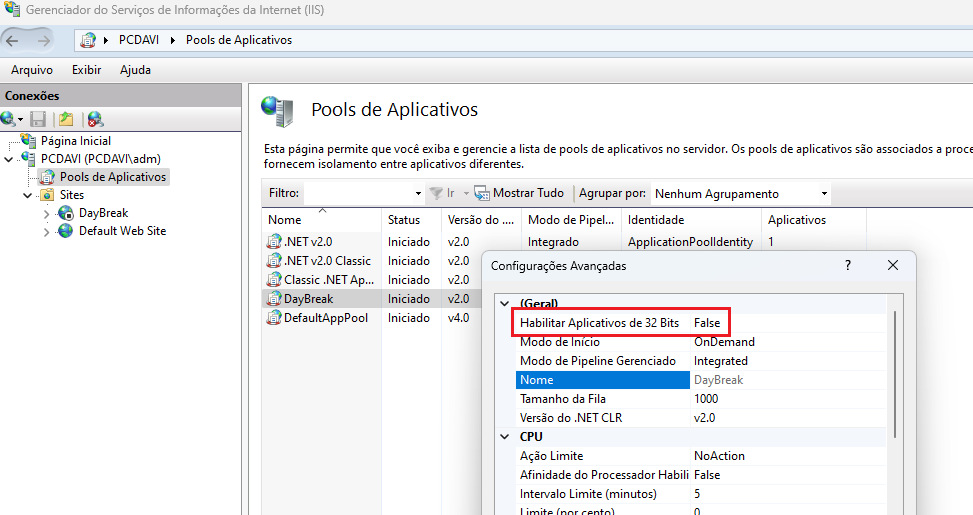Select the .NET v2.0 Classic row

pos(328,261)
